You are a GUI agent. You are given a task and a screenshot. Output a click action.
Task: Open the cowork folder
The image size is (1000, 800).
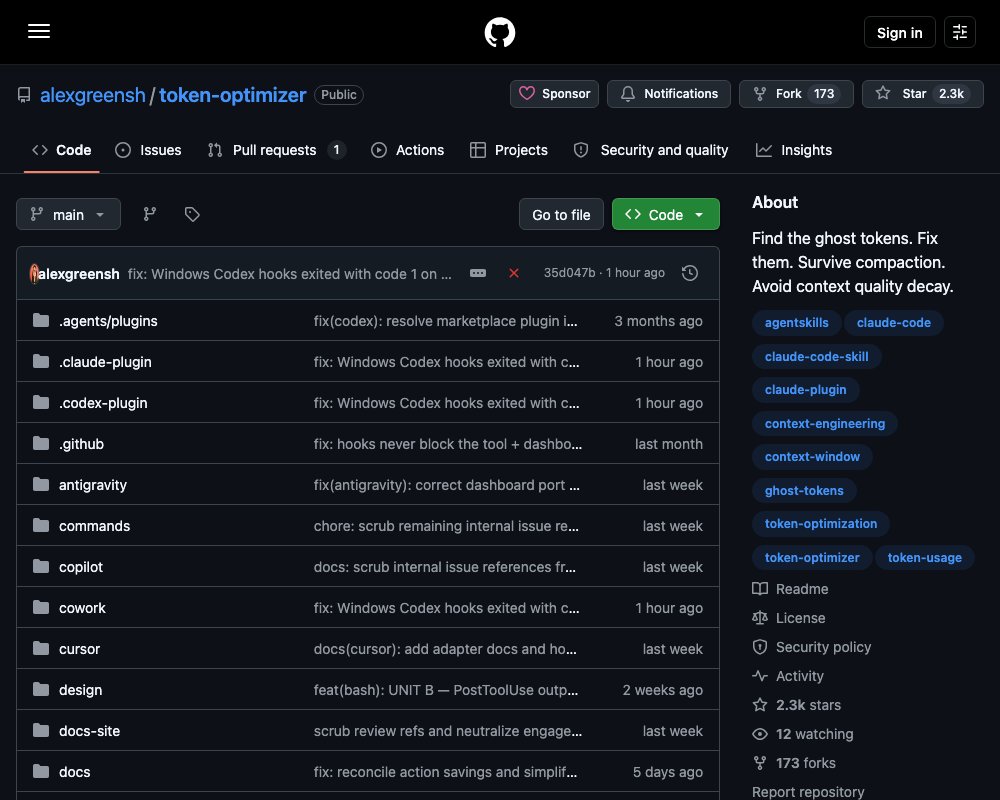click(82, 608)
